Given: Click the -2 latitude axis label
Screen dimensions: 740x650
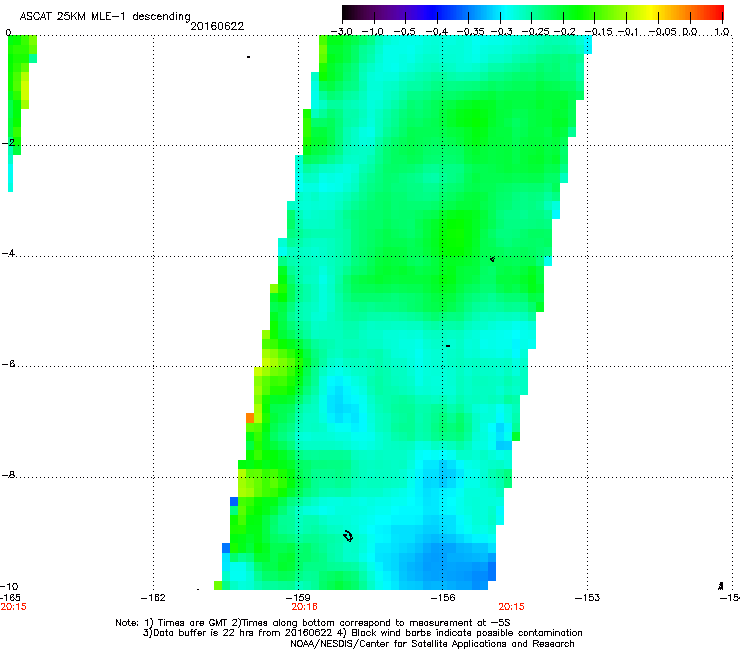Looking at the screenshot, I should 8,142.
